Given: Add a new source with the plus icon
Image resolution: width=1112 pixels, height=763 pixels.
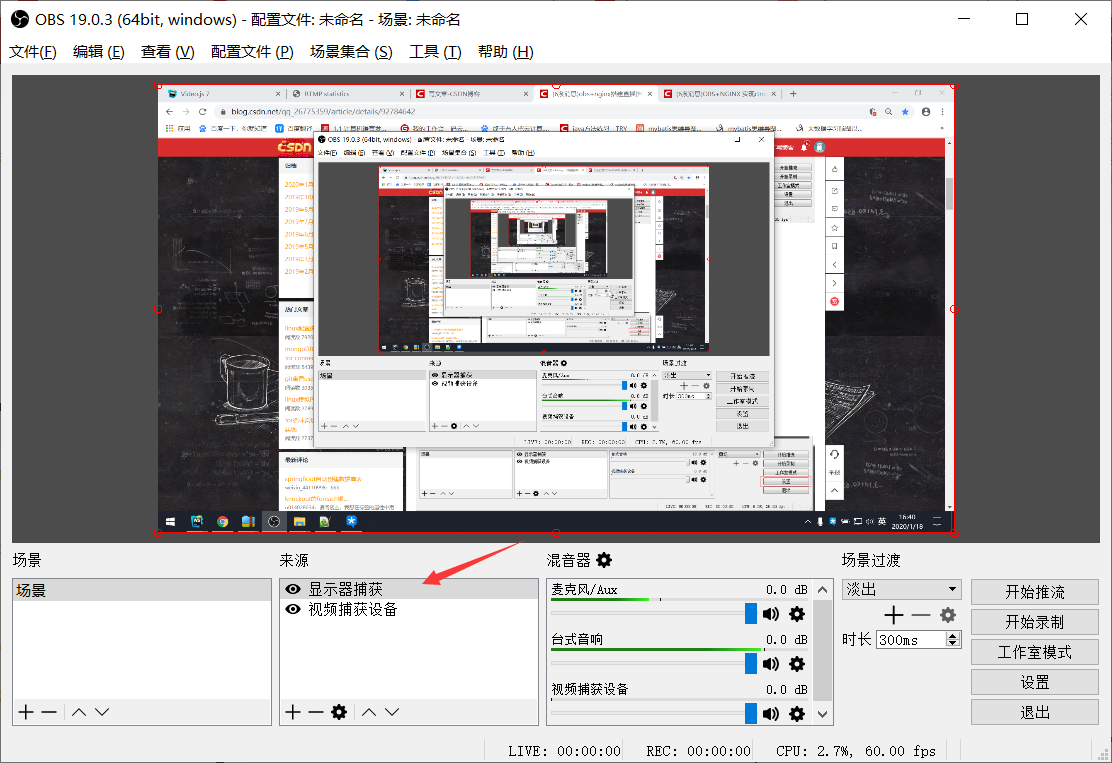Looking at the screenshot, I should point(293,712).
